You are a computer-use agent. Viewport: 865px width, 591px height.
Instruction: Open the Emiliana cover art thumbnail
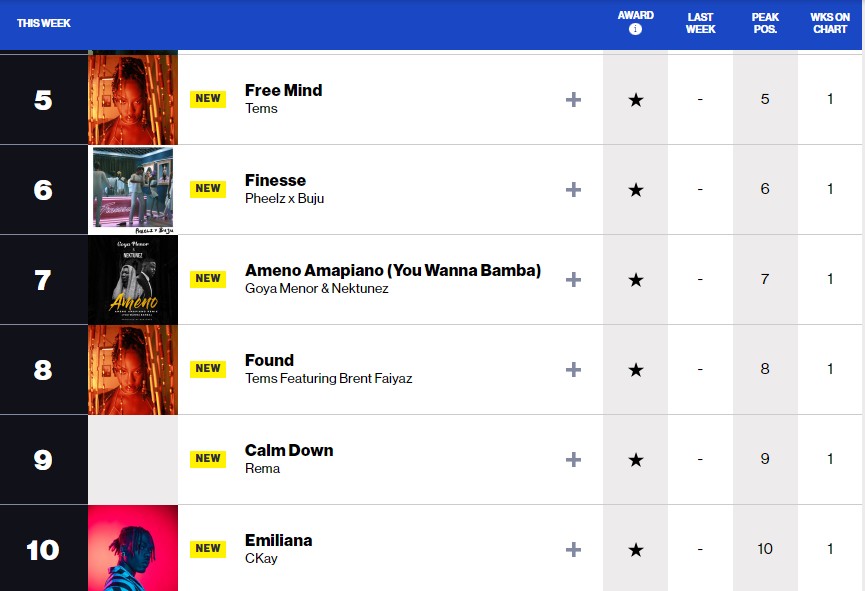tap(133, 548)
